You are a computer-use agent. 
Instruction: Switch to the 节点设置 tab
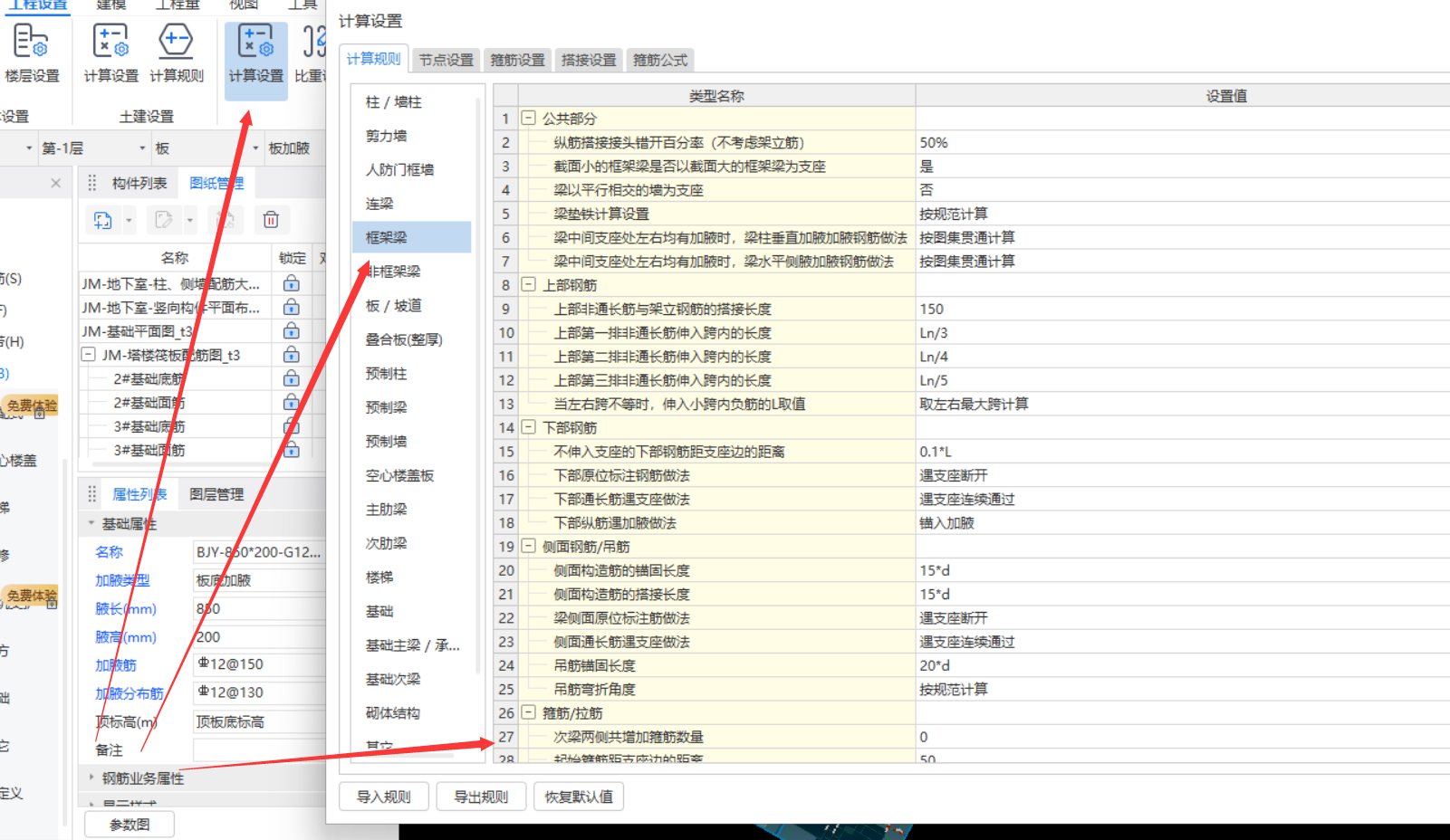pos(446,60)
